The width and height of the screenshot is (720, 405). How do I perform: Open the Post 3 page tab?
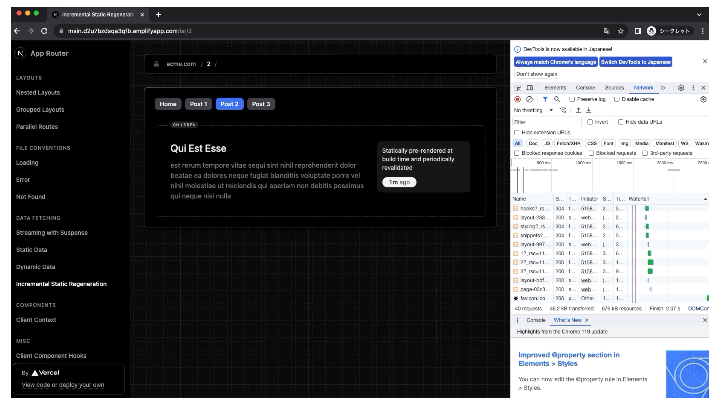(261, 104)
